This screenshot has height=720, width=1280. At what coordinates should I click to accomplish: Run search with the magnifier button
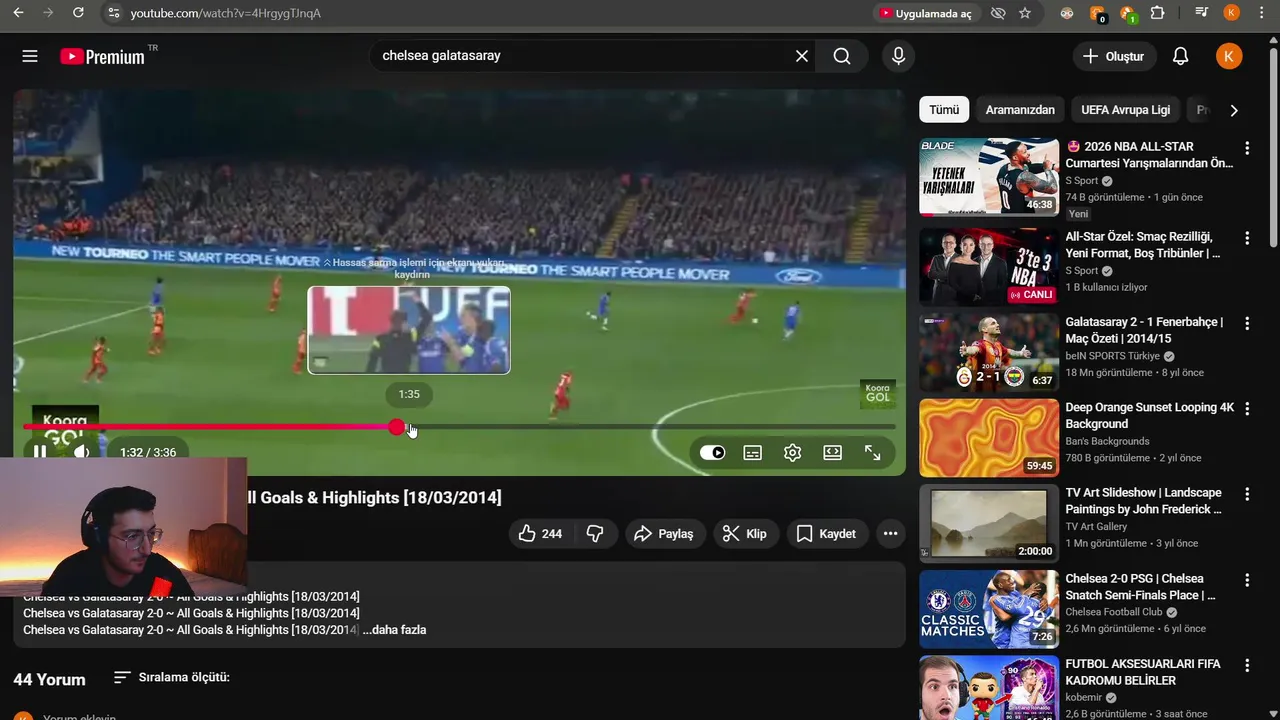(842, 56)
